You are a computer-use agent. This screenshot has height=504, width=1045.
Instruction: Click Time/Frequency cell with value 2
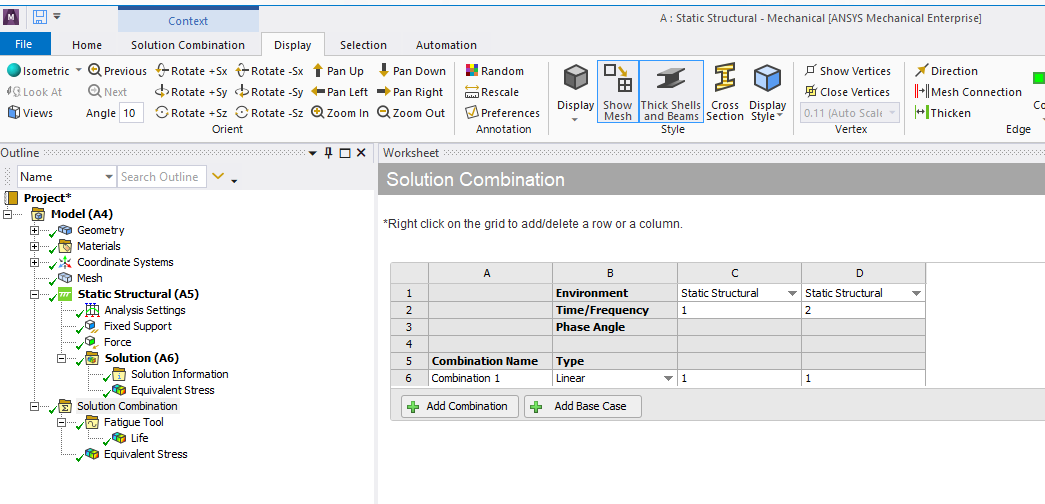pos(863,310)
